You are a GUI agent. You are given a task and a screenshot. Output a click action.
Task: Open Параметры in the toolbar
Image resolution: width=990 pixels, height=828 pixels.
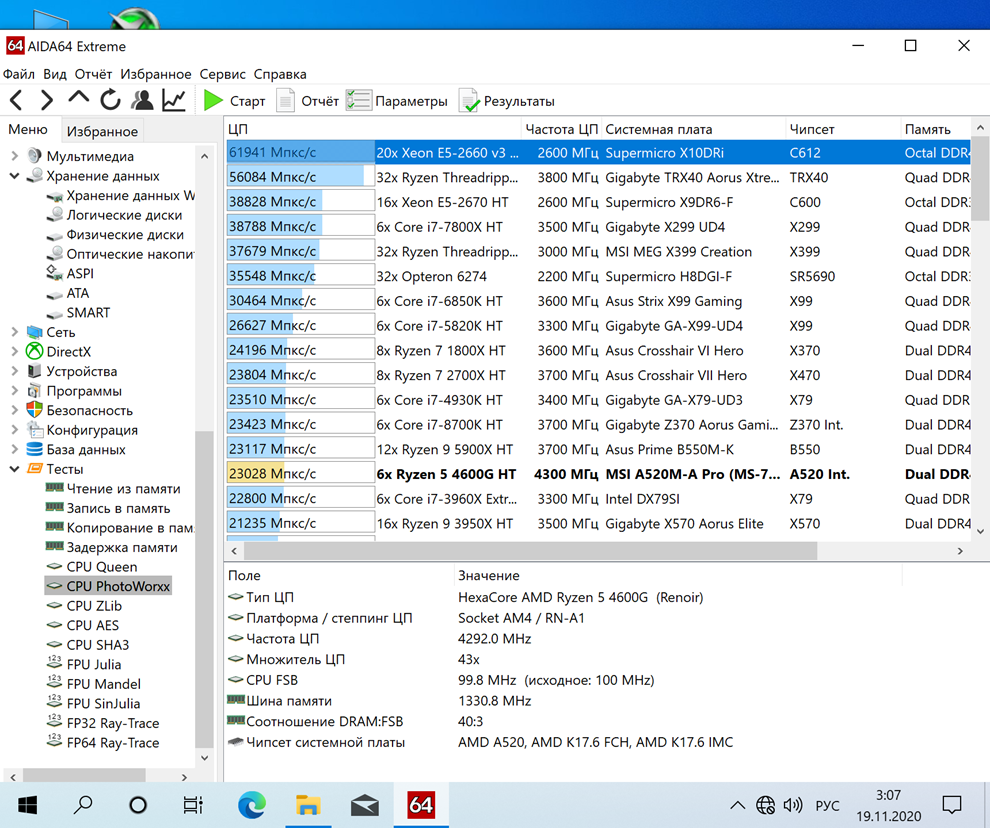click(397, 101)
